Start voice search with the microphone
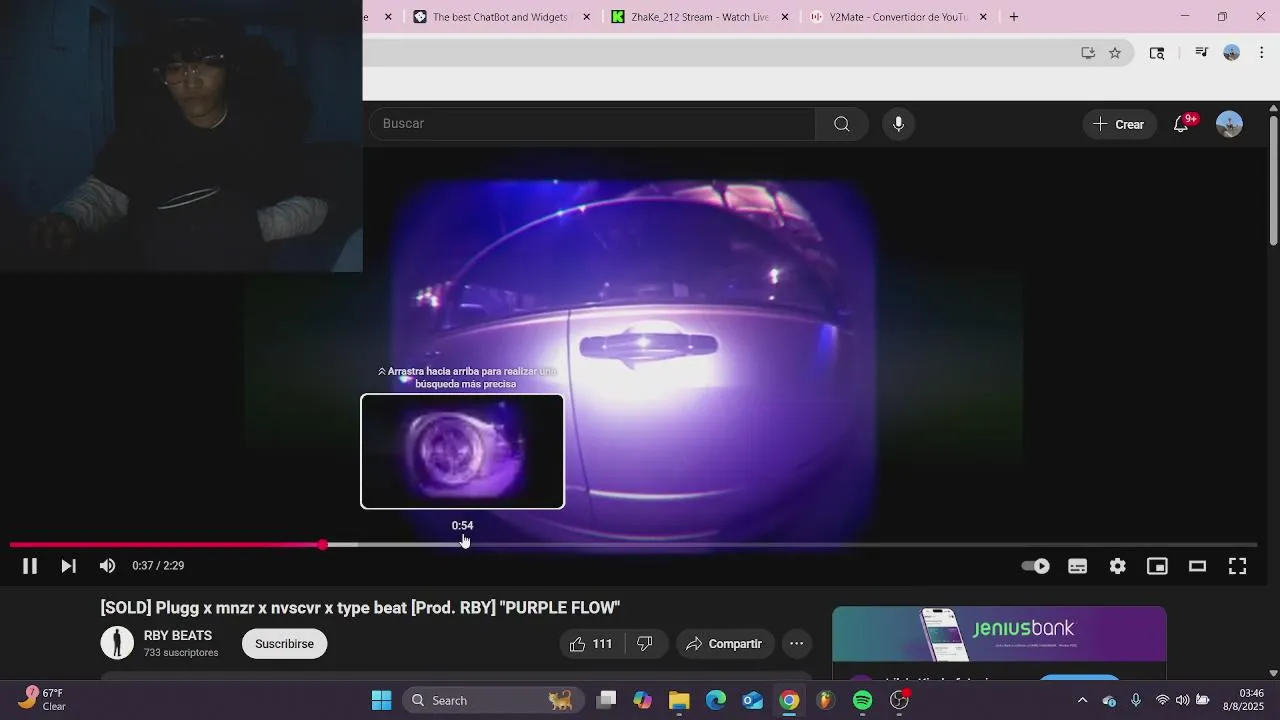The image size is (1280, 720). 898,124
